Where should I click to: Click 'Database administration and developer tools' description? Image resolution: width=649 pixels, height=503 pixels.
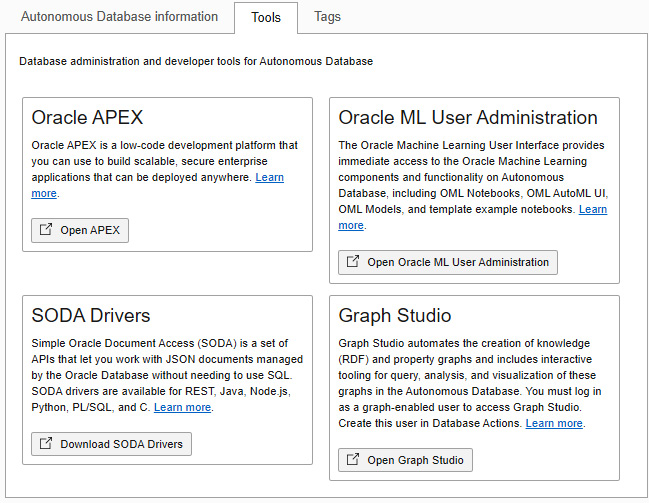(196, 61)
